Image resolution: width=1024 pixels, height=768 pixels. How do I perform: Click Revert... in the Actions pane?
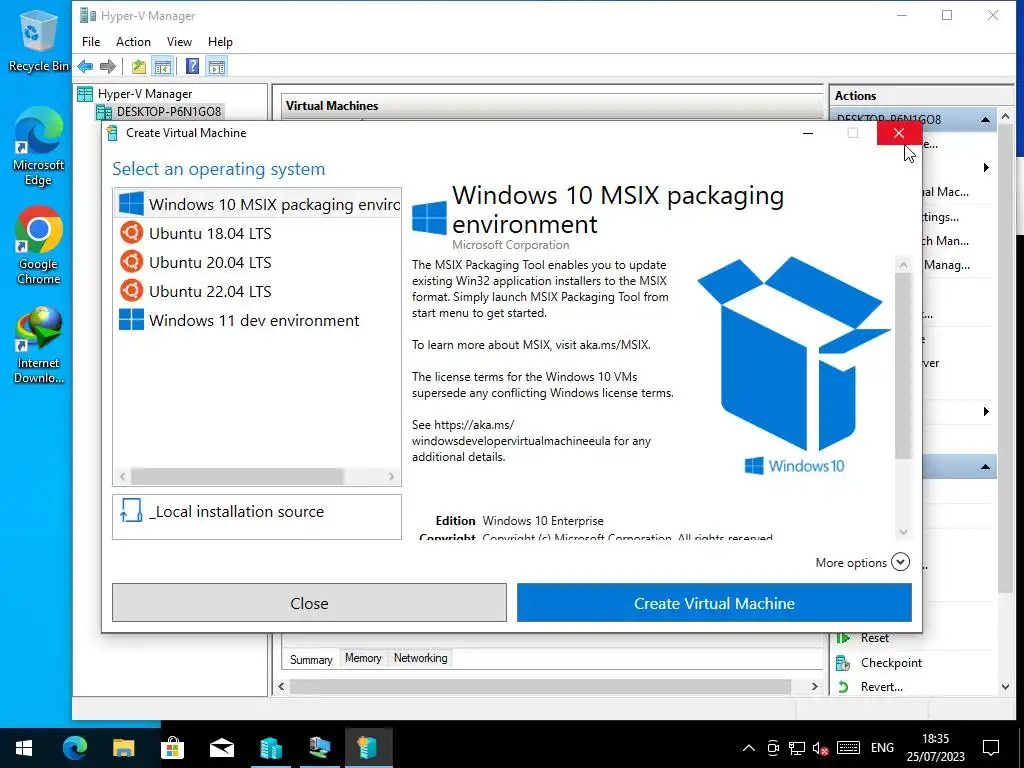coord(882,687)
